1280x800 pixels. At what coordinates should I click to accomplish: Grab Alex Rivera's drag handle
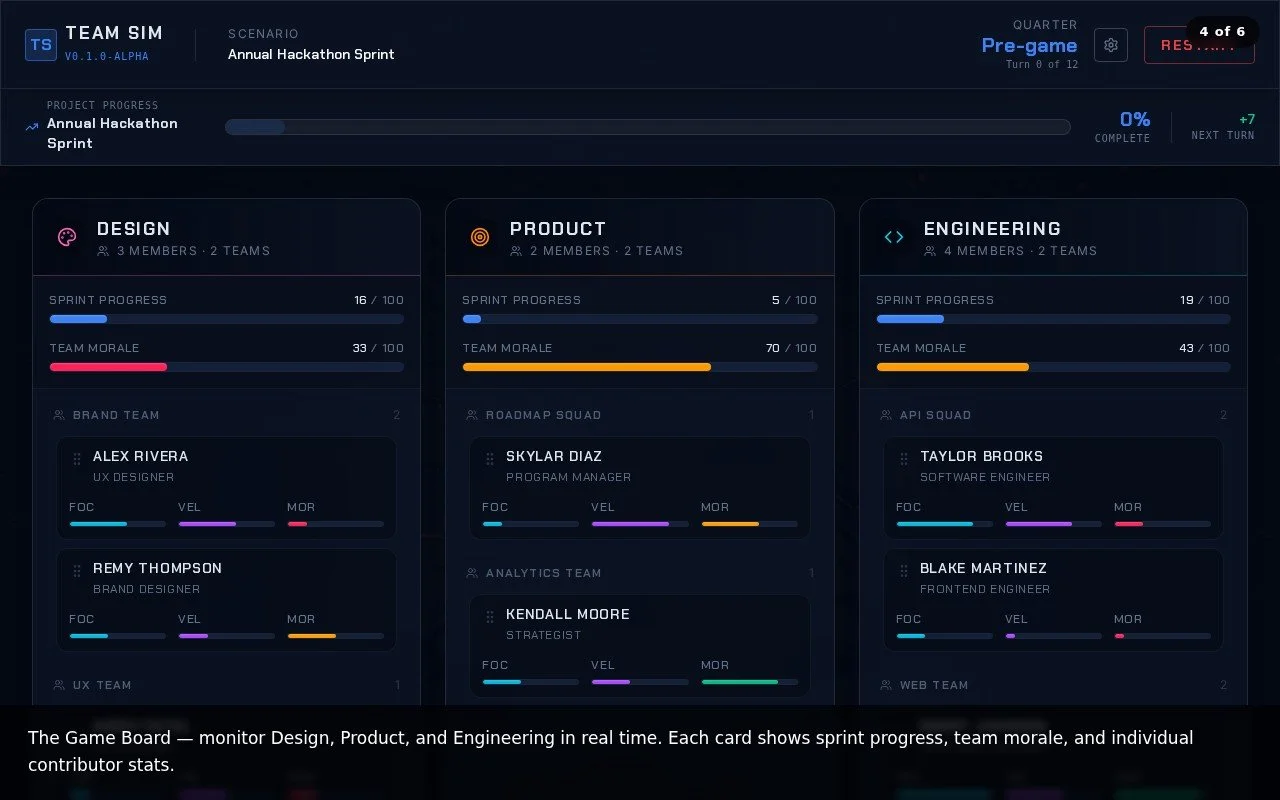tap(77, 459)
